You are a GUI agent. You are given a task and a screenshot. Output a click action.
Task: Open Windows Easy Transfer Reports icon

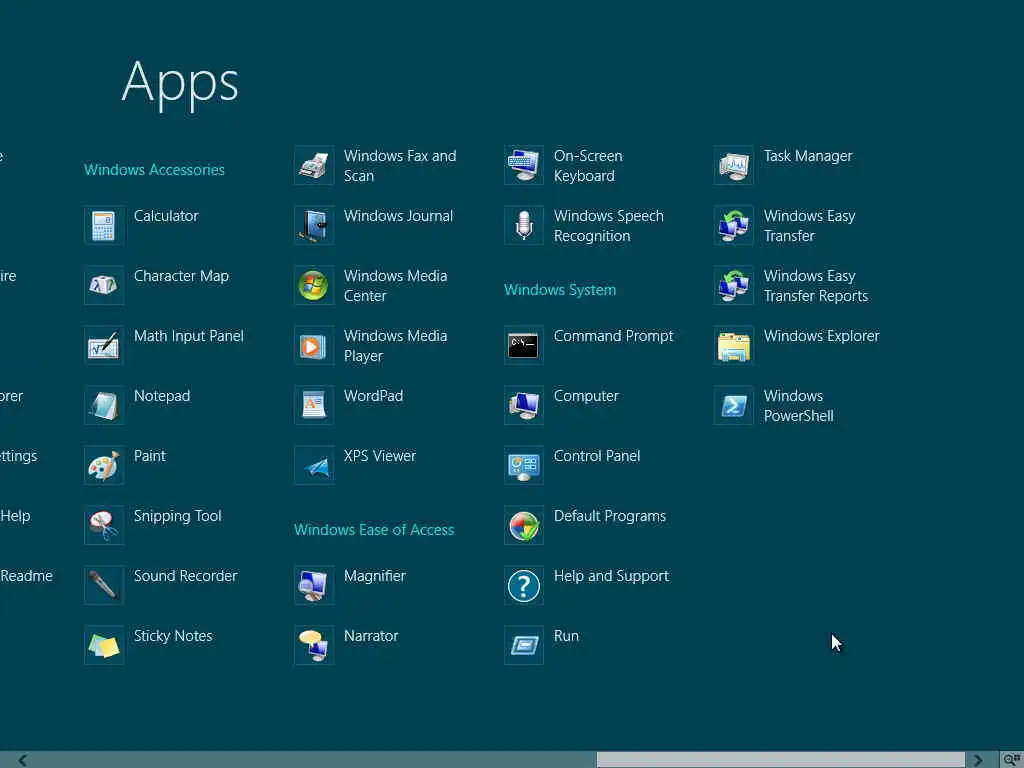(734, 285)
